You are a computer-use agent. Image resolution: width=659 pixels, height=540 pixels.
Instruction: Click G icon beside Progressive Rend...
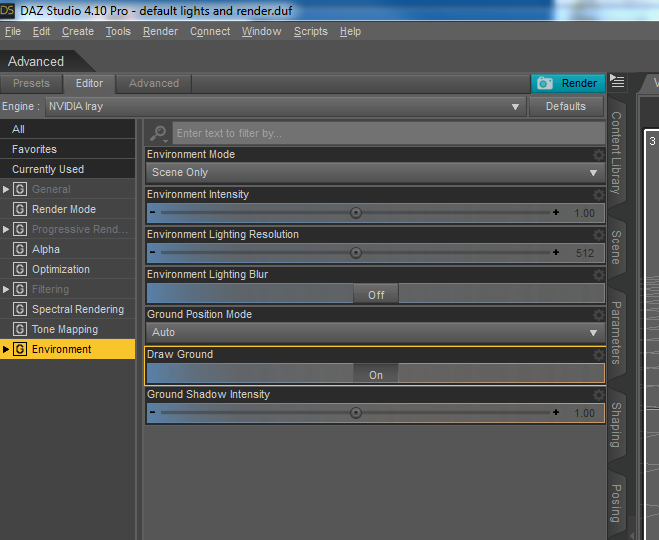[x=20, y=229]
